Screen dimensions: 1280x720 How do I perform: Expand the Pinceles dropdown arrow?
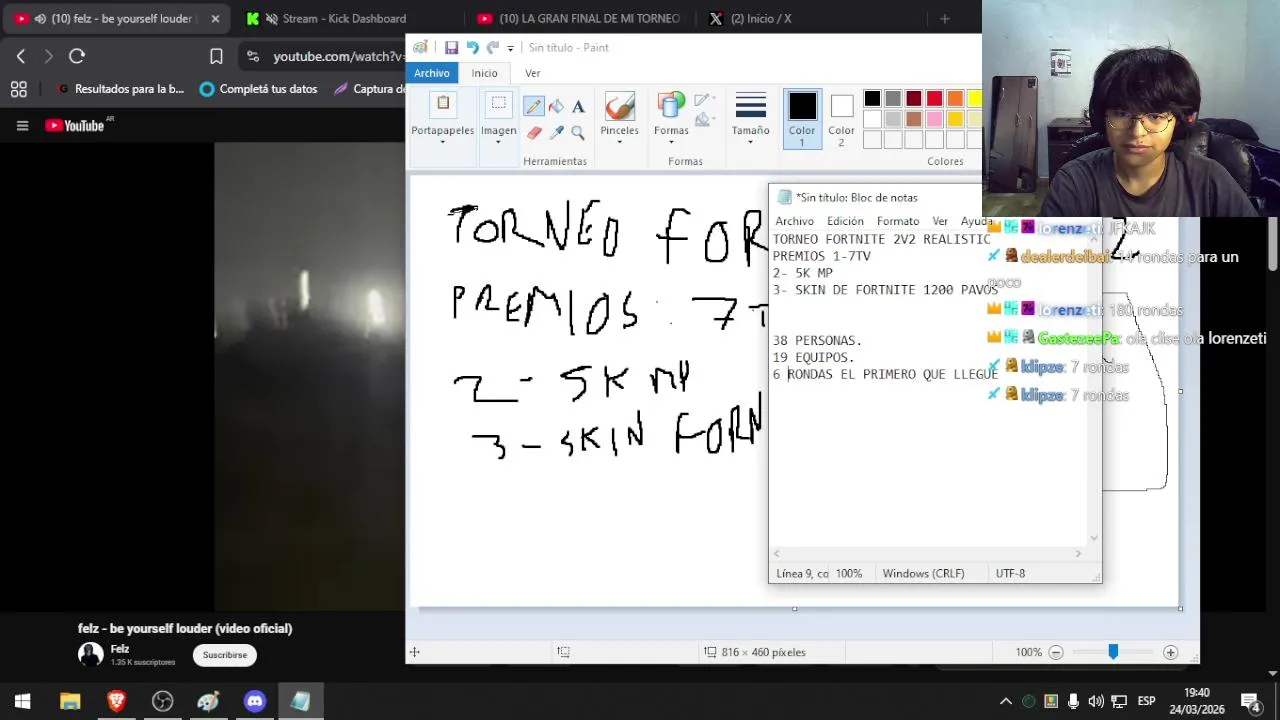(619, 141)
